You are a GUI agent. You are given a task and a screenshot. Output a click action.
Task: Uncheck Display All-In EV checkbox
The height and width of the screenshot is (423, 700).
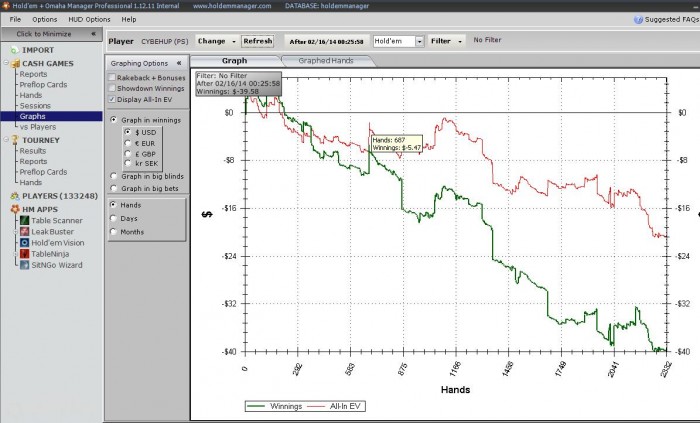coord(112,99)
